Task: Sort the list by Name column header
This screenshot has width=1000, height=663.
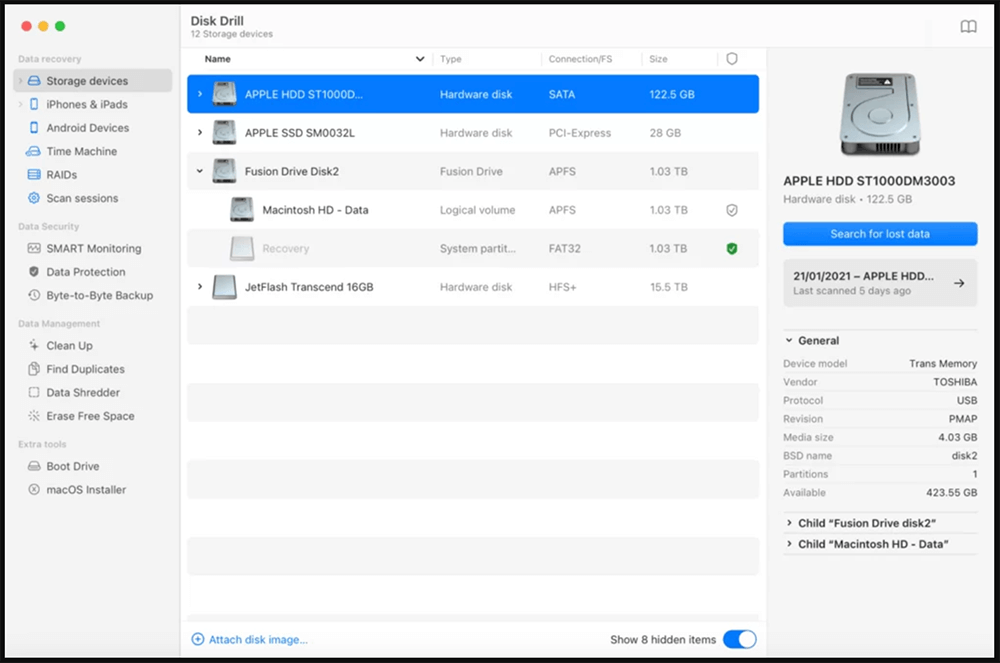Action: pyautogui.click(x=218, y=59)
